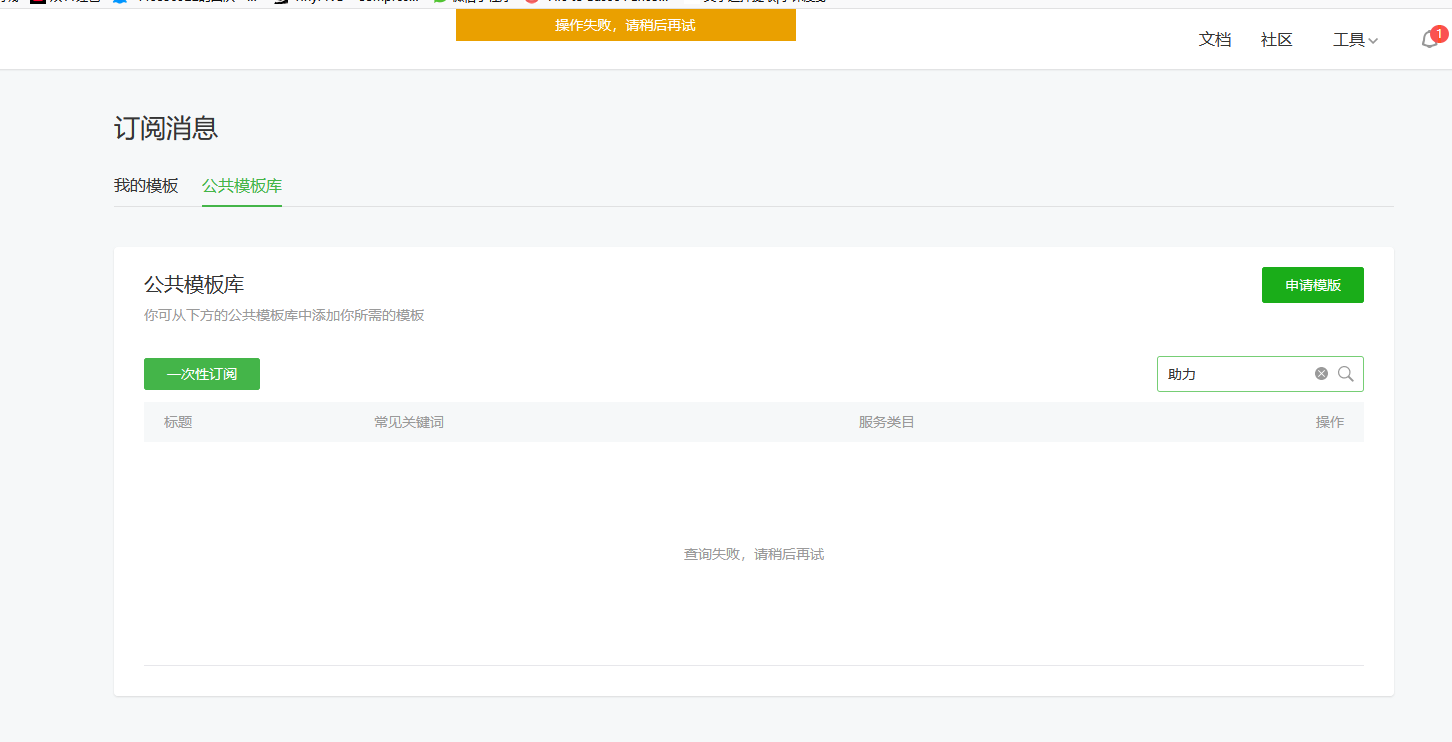Switch to the 我的模板 tab

pos(146,186)
